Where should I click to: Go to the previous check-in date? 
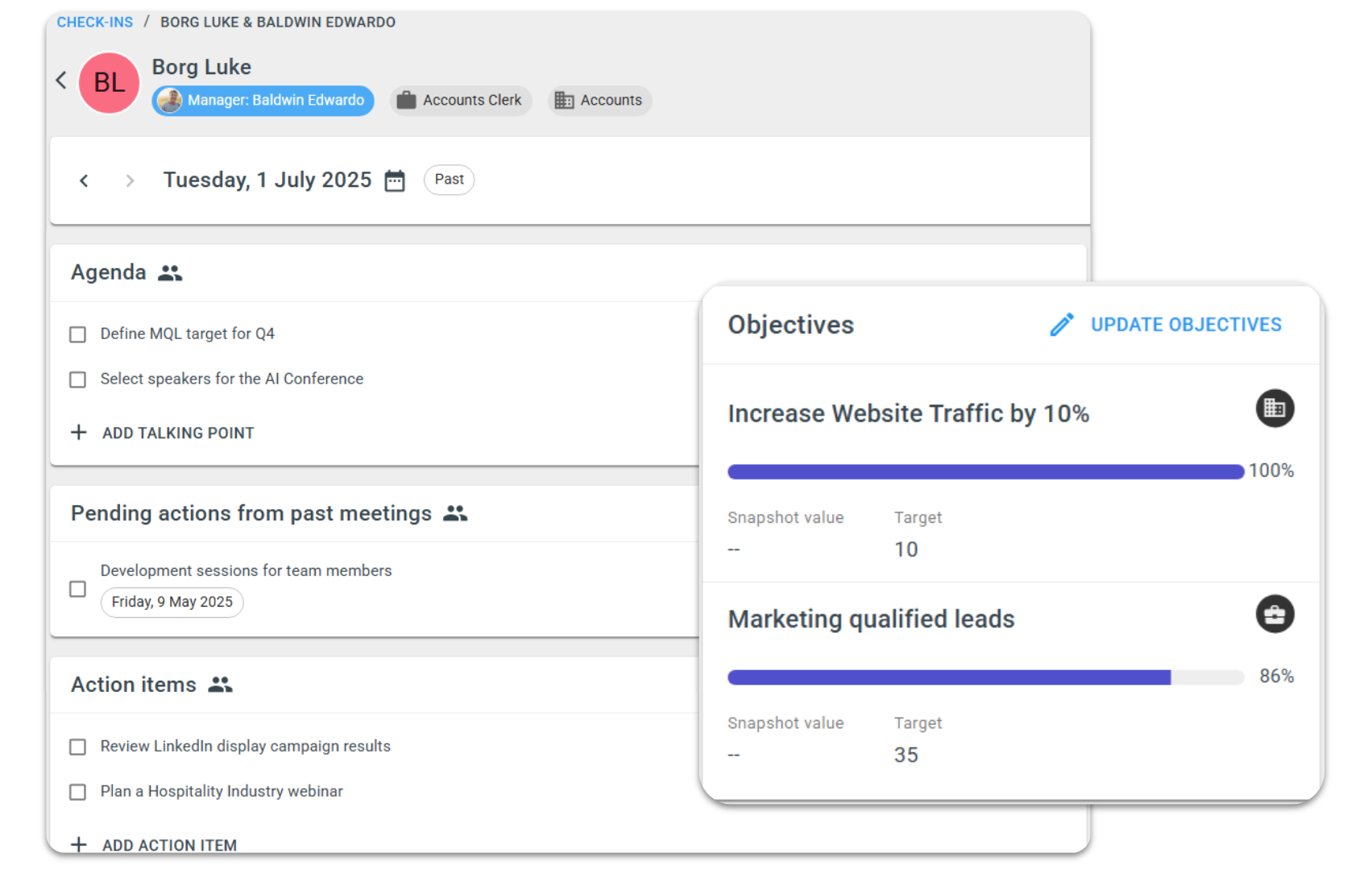click(84, 180)
